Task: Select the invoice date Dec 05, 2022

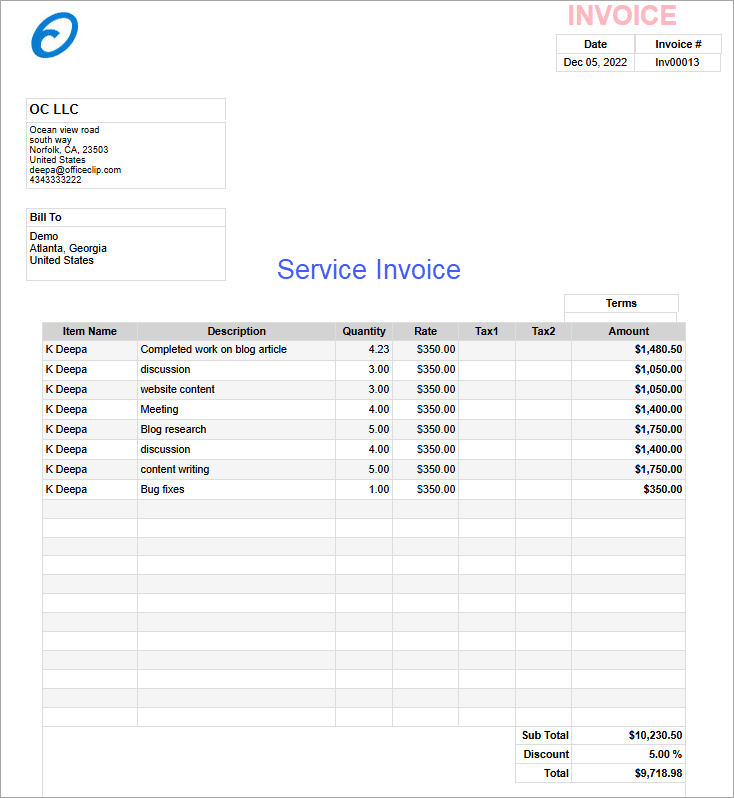Action: [x=595, y=62]
